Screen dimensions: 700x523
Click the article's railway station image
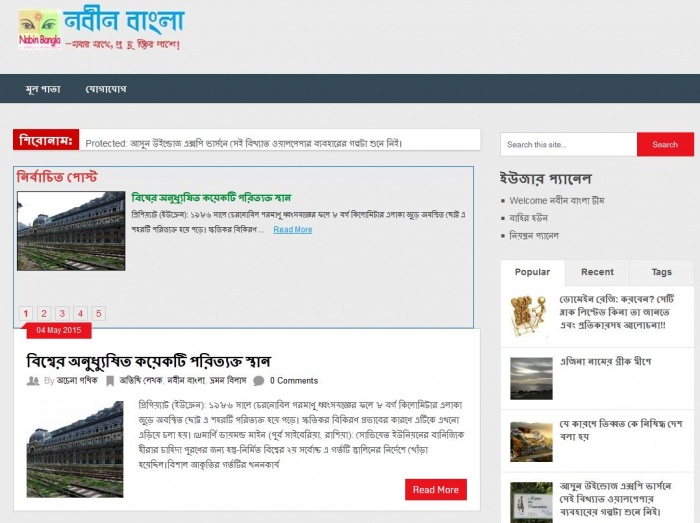(x=75, y=449)
